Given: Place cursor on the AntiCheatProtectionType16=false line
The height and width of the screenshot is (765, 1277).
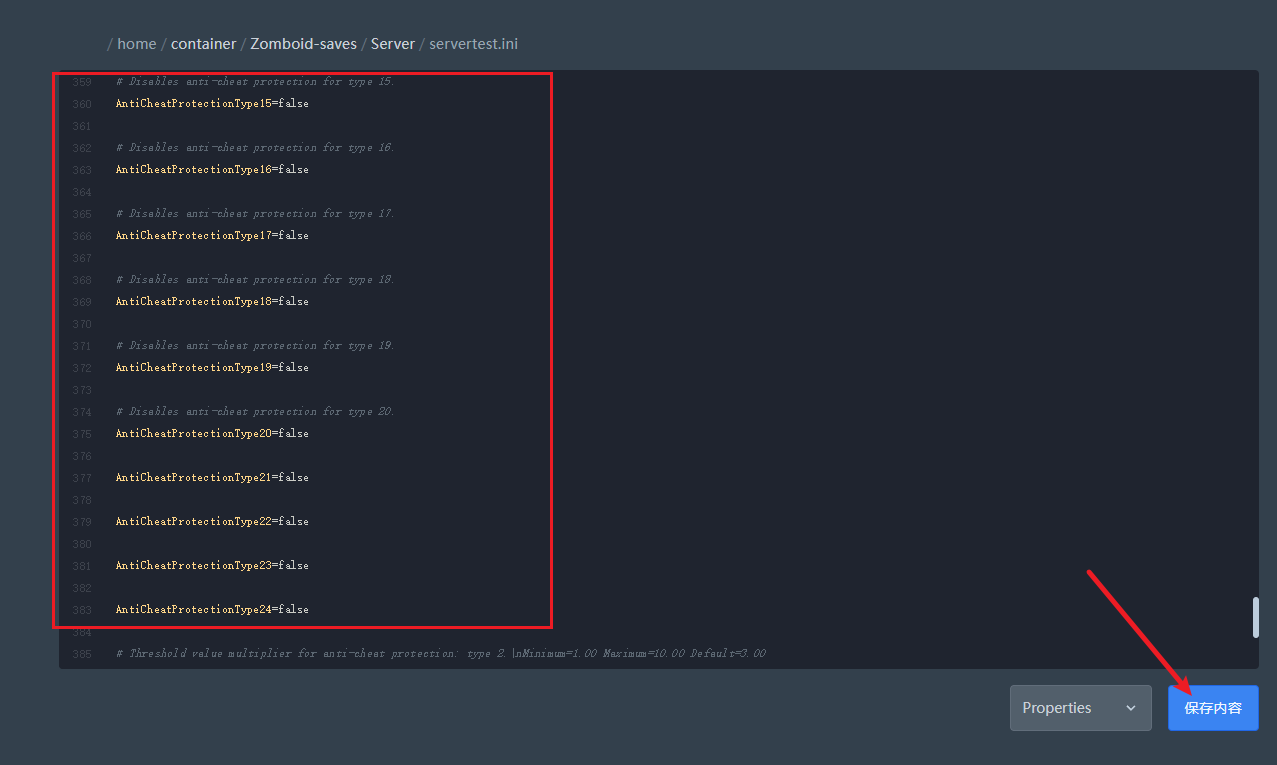Looking at the screenshot, I should [x=212, y=170].
